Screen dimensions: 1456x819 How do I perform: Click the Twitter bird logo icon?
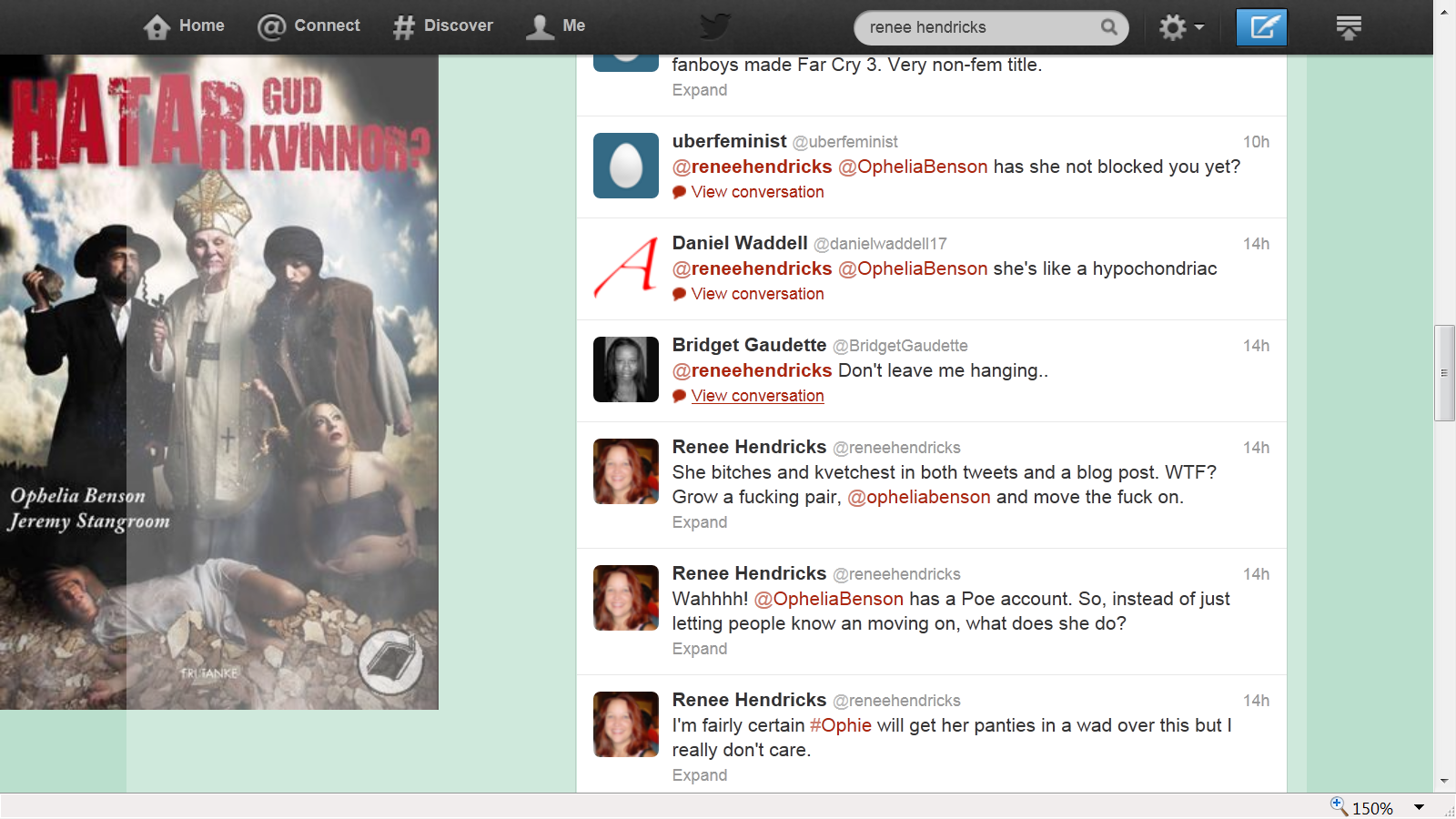(x=714, y=26)
